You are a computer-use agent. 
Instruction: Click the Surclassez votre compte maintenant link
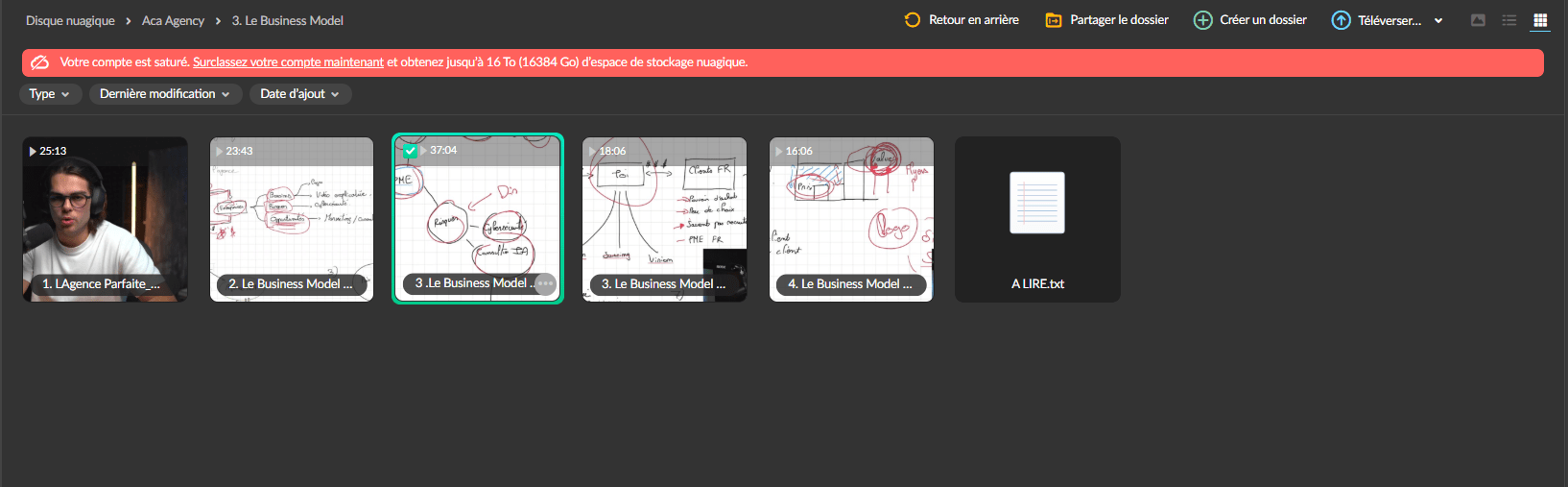click(x=288, y=62)
